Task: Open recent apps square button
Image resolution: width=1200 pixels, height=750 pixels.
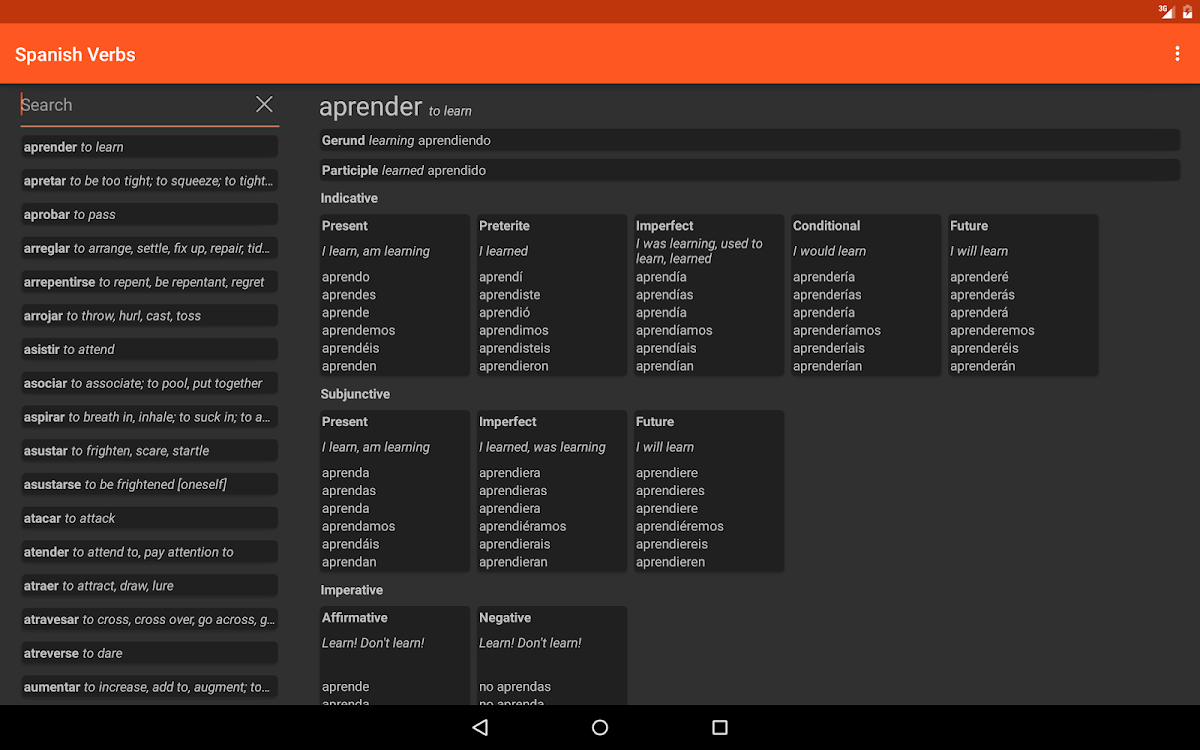Action: [x=720, y=727]
